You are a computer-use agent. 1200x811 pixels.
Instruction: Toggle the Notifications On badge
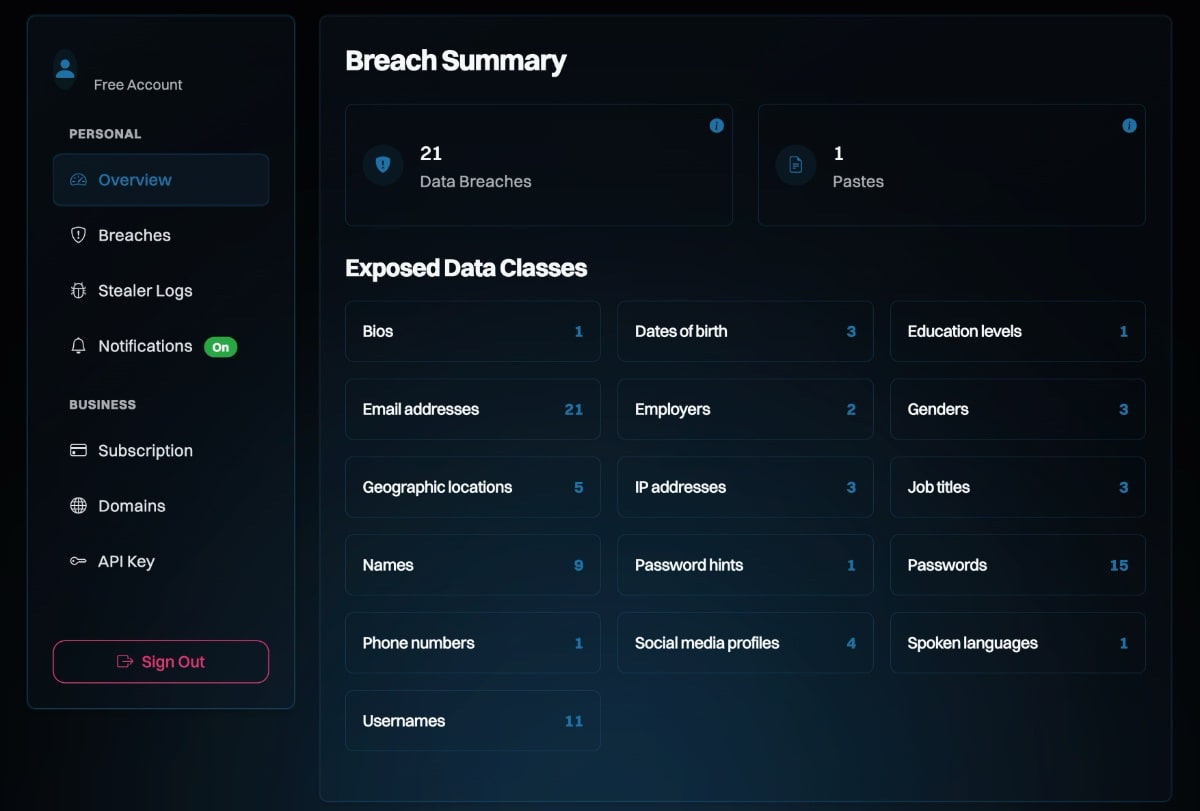pyautogui.click(x=220, y=347)
